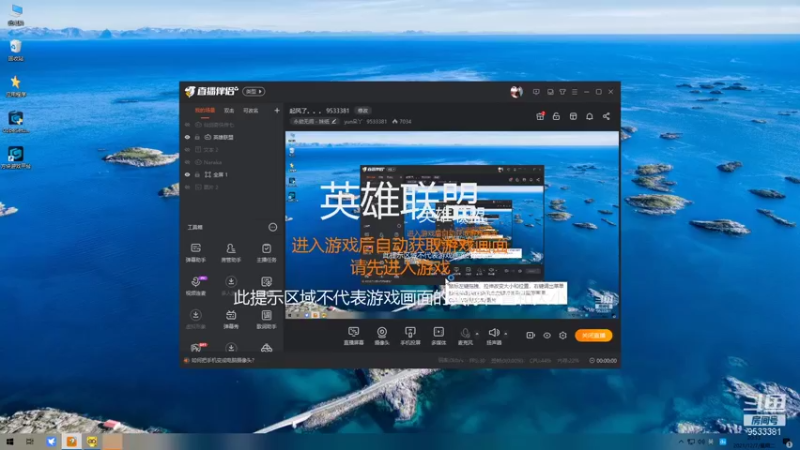Open the hamburger menu icon in title bar
The width and height of the screenshot is (800, 450).
tap(575, 92)
